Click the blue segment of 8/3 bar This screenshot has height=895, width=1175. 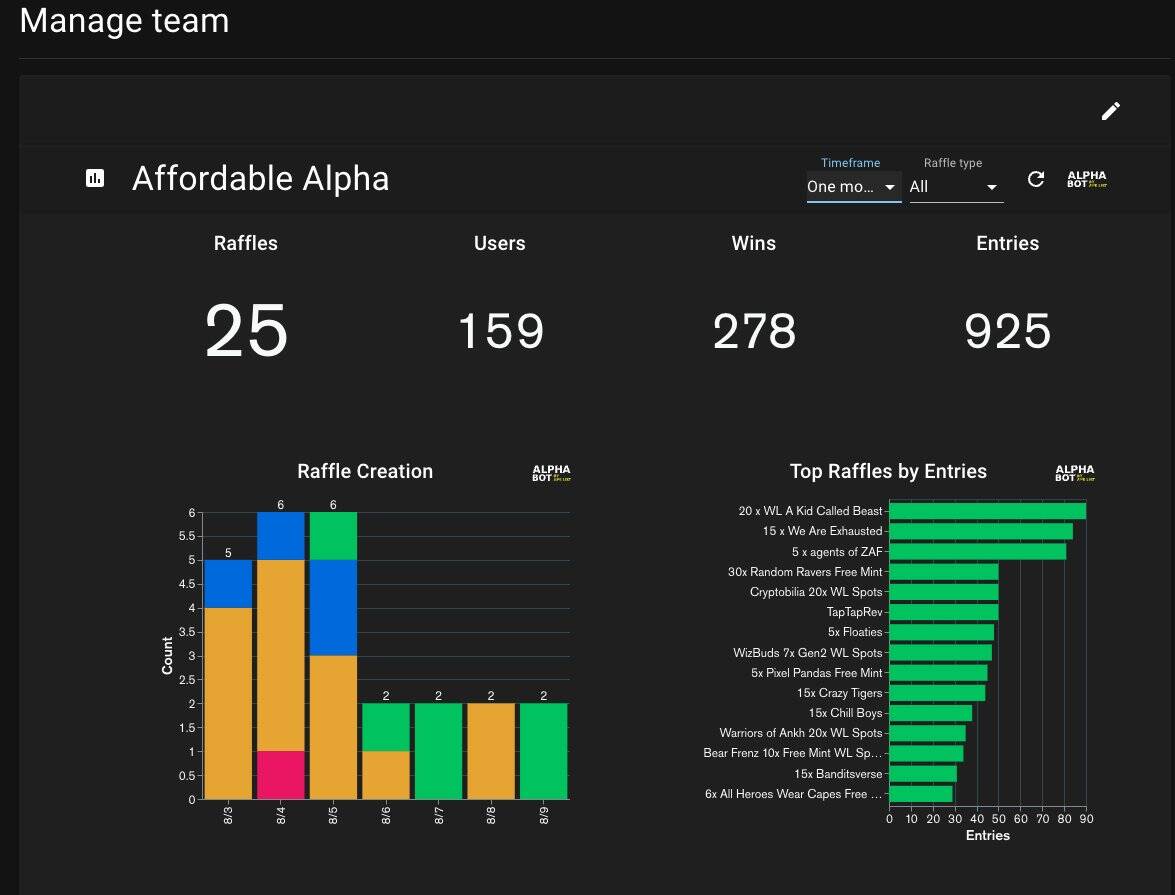[x=229, y=584]
